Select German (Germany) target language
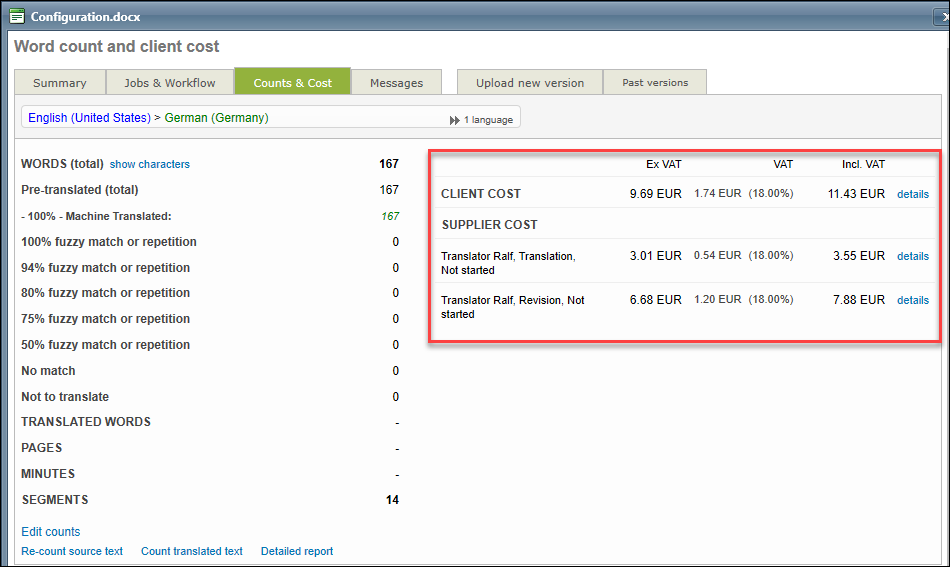Viewport: 950px width, 567px height. point(216,118)
